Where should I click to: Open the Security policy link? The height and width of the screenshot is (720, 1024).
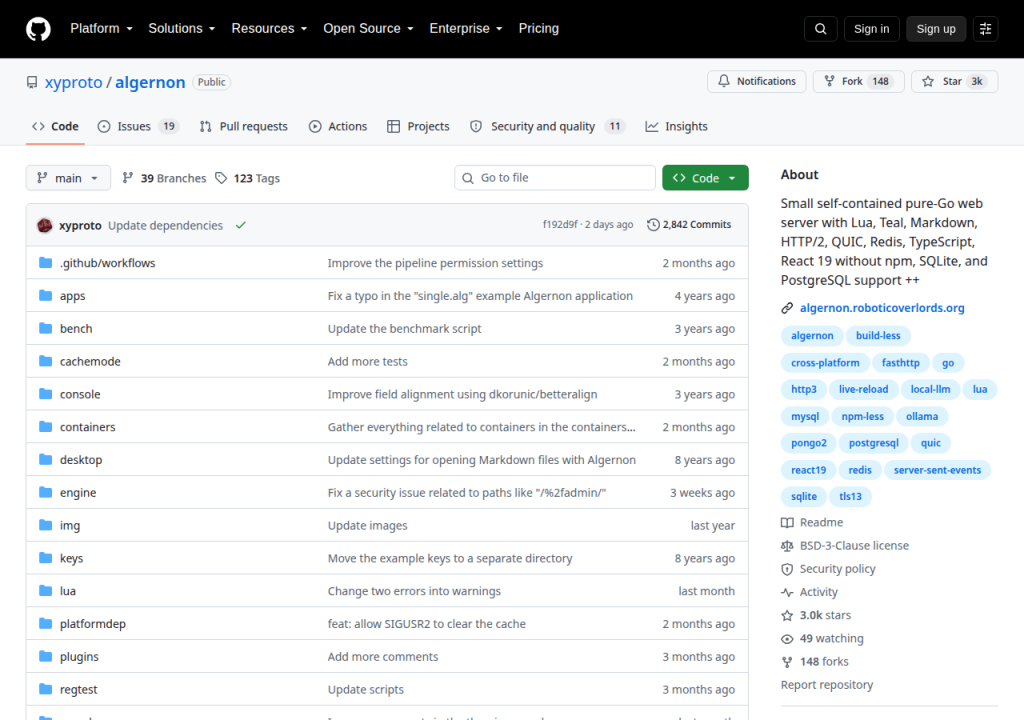tap(837, 569)
